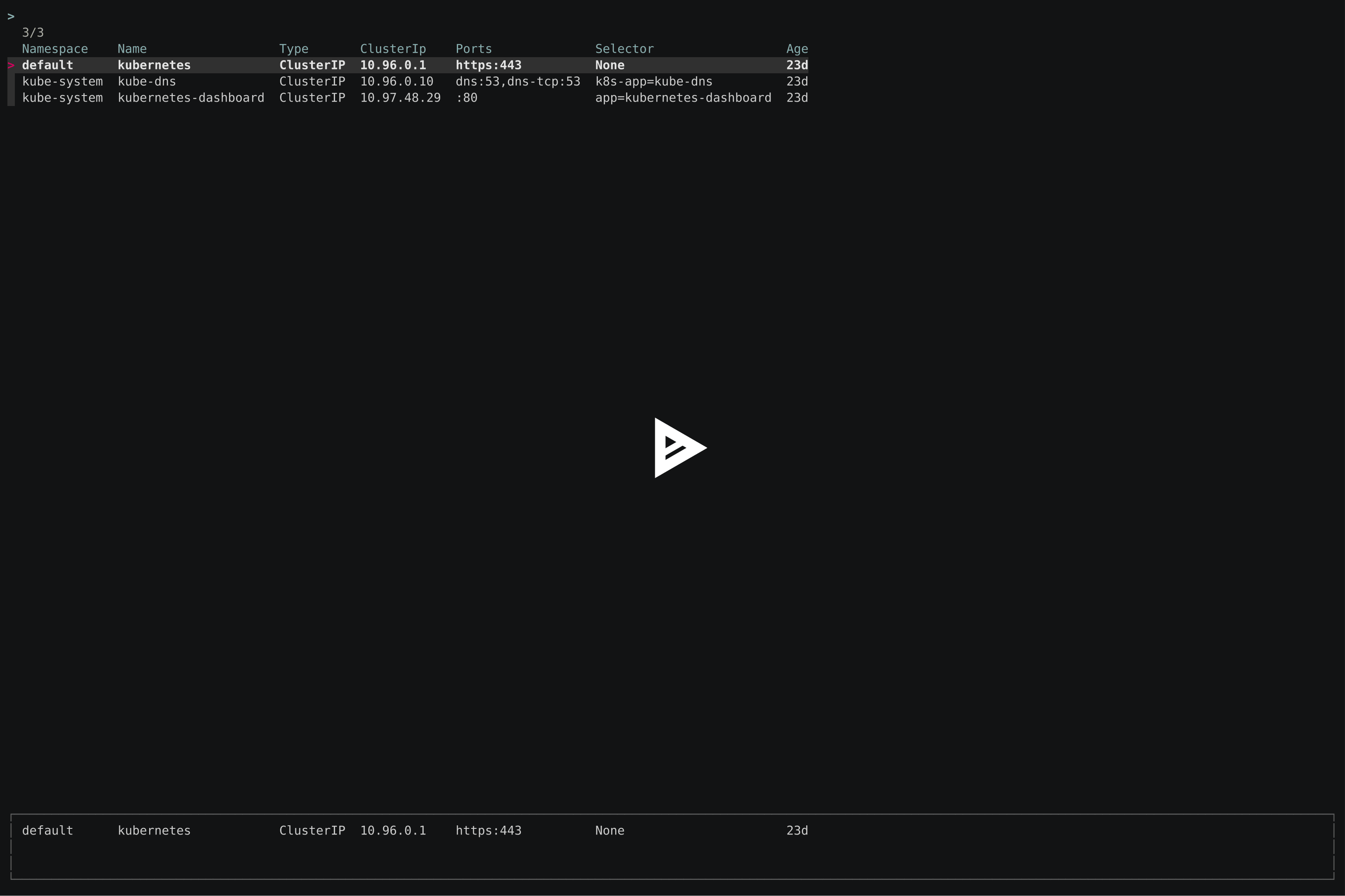The width and height of the screenshot is (1345, 896).
Task: Click bold IP 10.96.0.1 in highlighted row
Action: click(x=393, y=65)
